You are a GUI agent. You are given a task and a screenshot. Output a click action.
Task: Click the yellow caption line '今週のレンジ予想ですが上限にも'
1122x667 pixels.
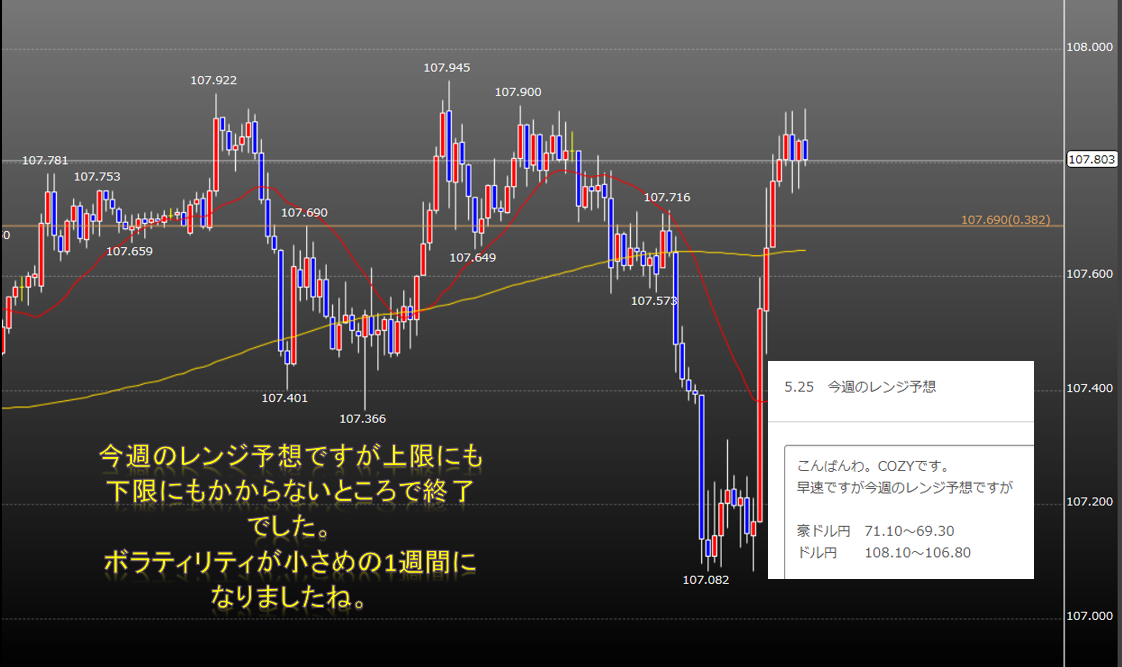pyautogui.click(x=291, y=456)
